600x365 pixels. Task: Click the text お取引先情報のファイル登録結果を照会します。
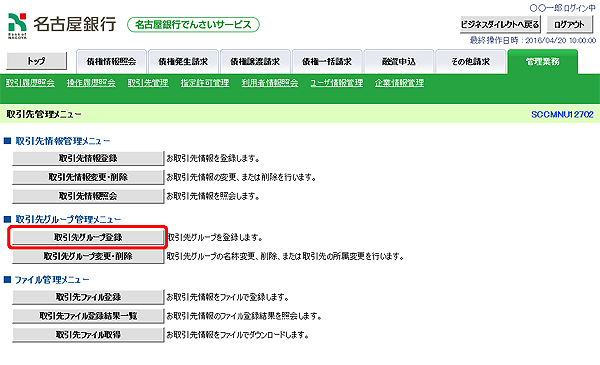pyautogui.click(x=244, y=316)
